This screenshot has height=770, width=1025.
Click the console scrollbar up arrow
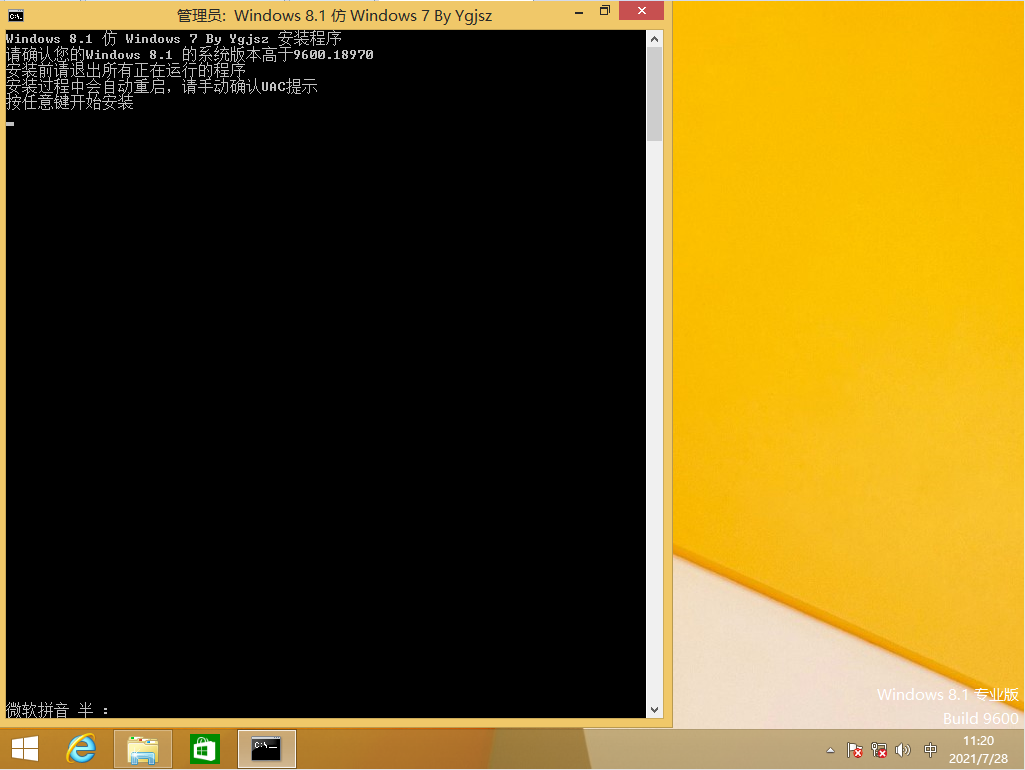point(654,39)
